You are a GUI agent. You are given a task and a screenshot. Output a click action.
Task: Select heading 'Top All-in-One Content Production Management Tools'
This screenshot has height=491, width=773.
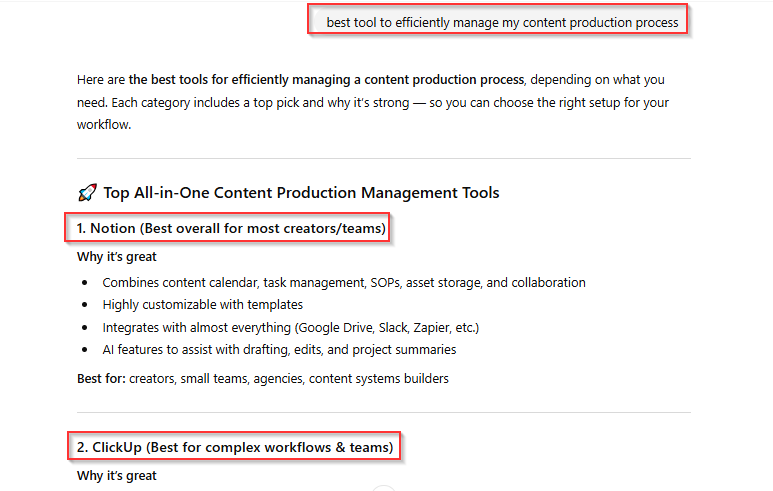point(301,193)
